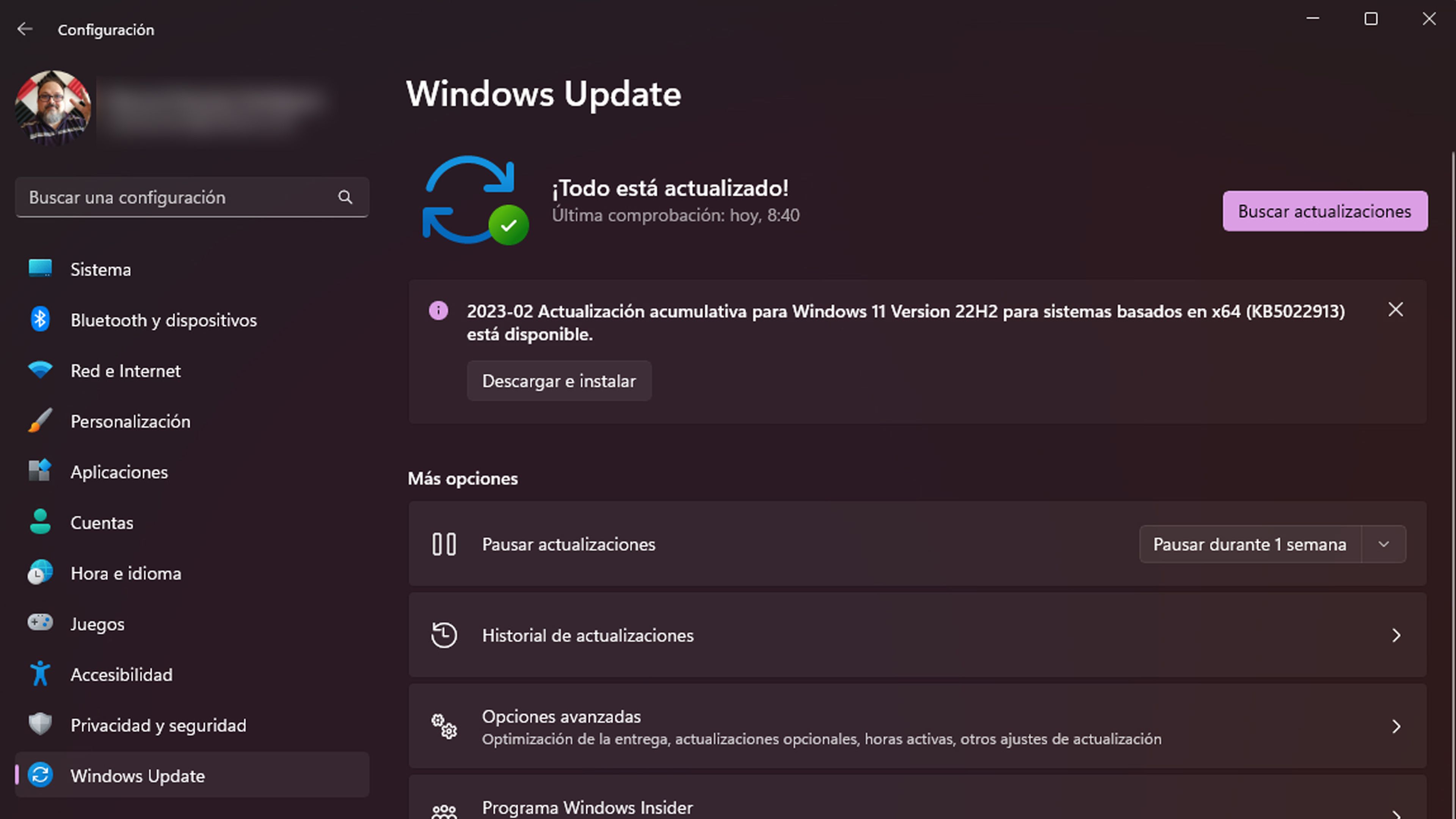Open the Personalización section

(x=192, y=421)
